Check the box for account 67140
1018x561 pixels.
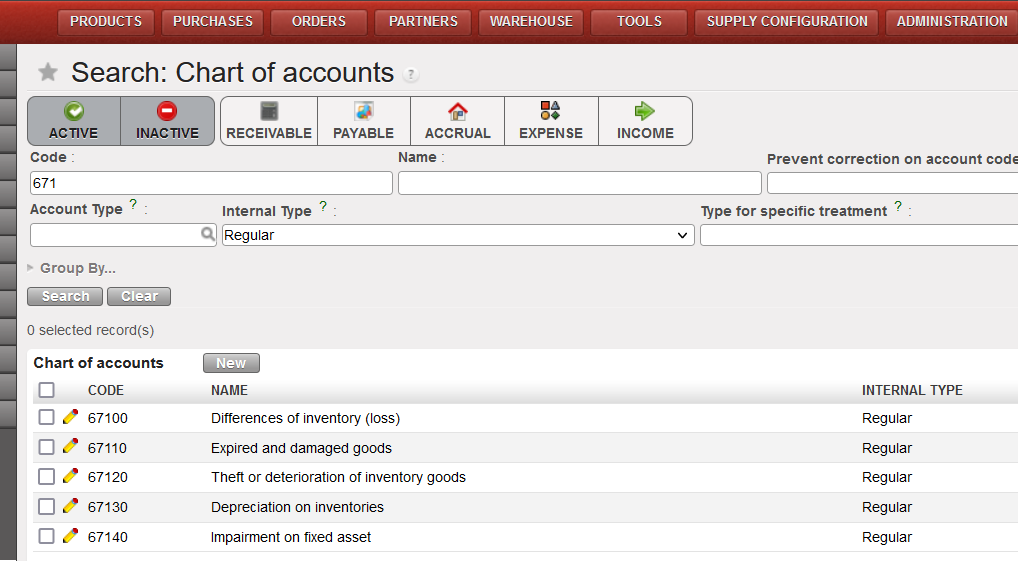(46, 536)
